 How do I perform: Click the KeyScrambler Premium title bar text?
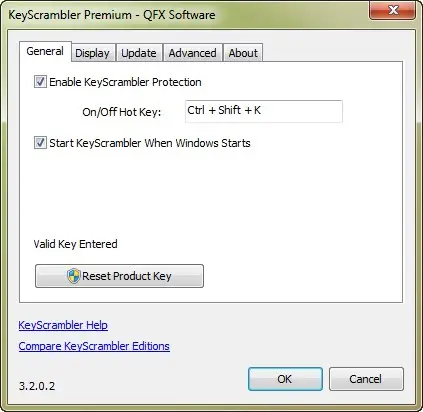[x=111, y=15]
